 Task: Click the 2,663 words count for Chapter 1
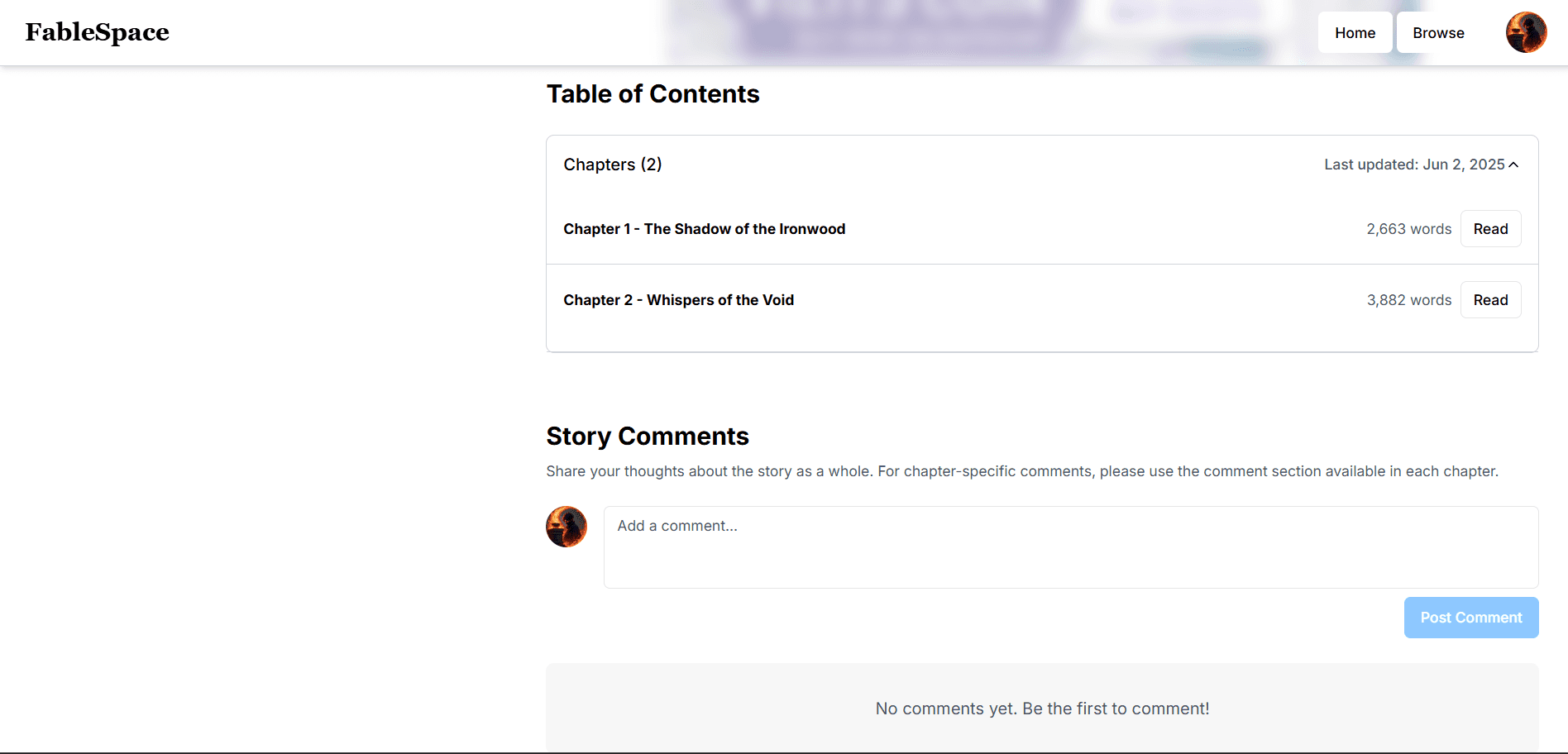click(x=1408, y=229)
